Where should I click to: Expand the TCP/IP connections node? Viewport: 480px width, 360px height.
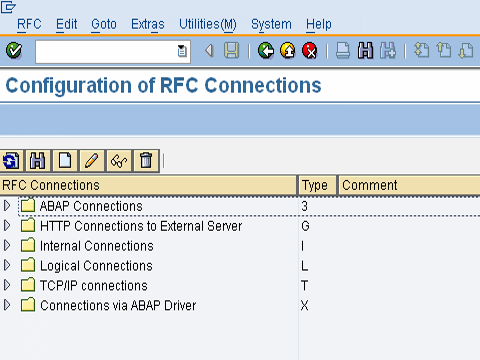(x=7, y=285)
